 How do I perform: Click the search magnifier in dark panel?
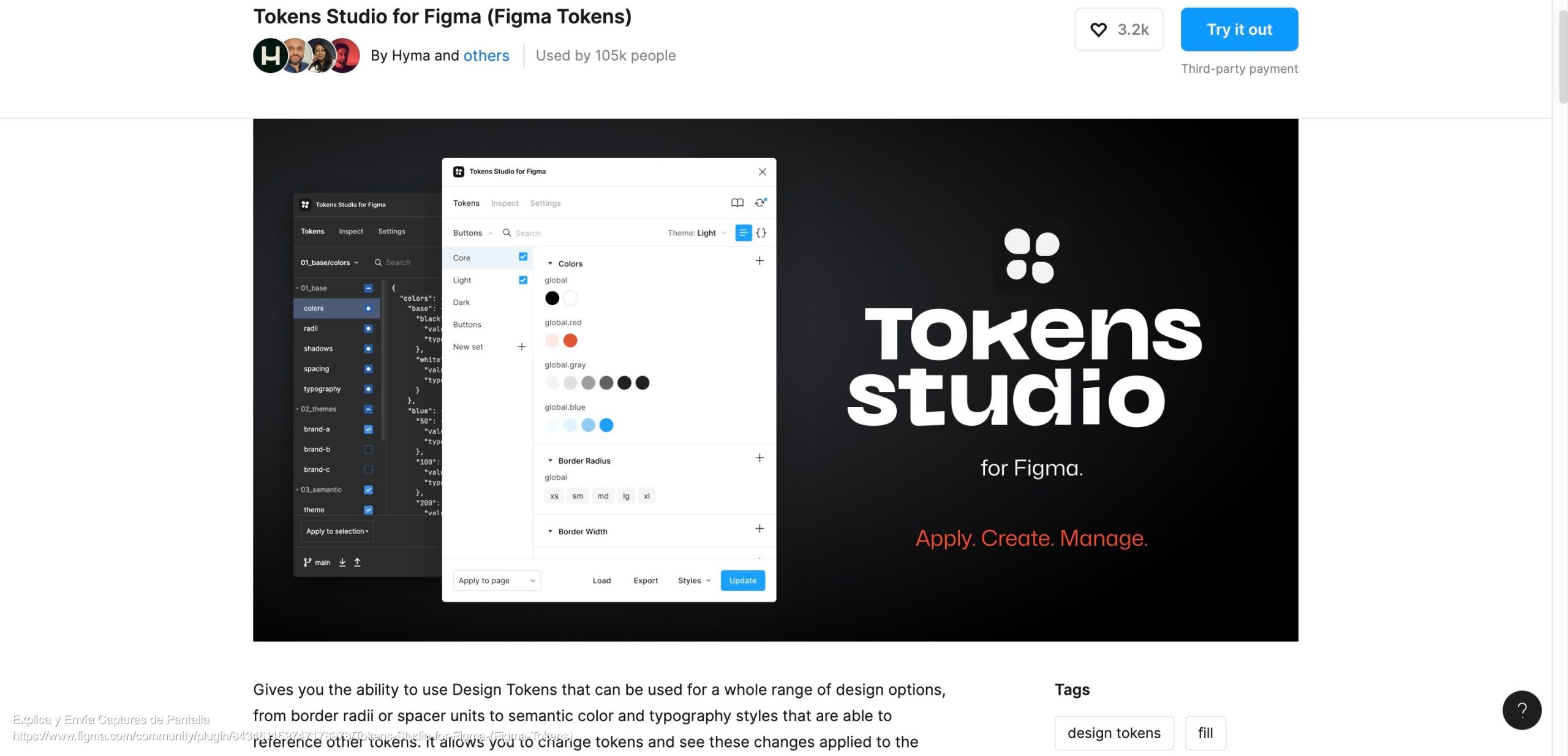(378, 262)
